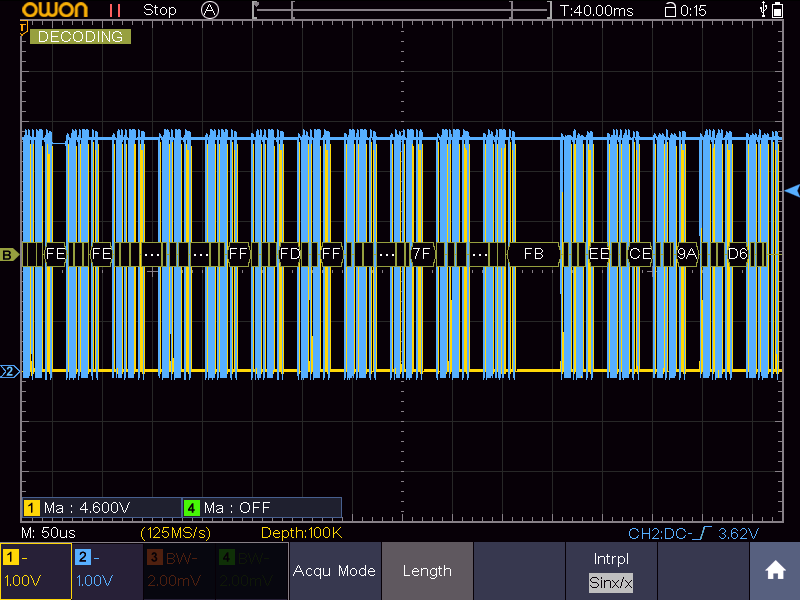This screenshot has width=800, height=600.
Task: Tap the Home icon button
Action: 774,570
